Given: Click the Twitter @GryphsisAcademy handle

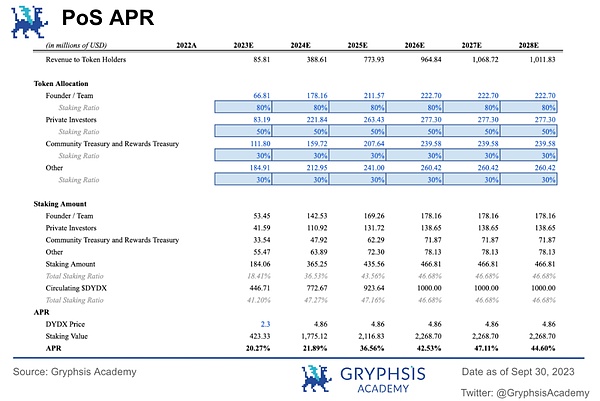Looking at the screenshot, I should 527,390.
